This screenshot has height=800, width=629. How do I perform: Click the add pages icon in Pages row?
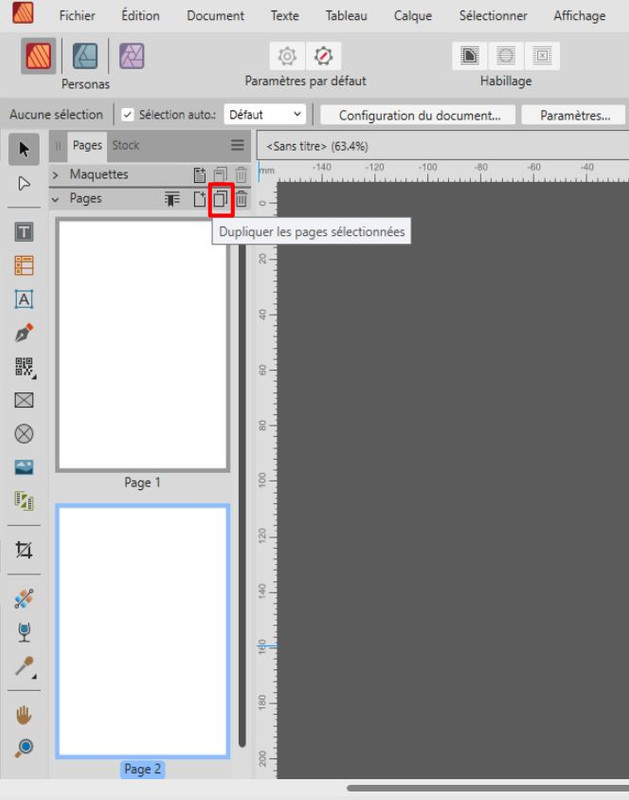coord(199,199)
